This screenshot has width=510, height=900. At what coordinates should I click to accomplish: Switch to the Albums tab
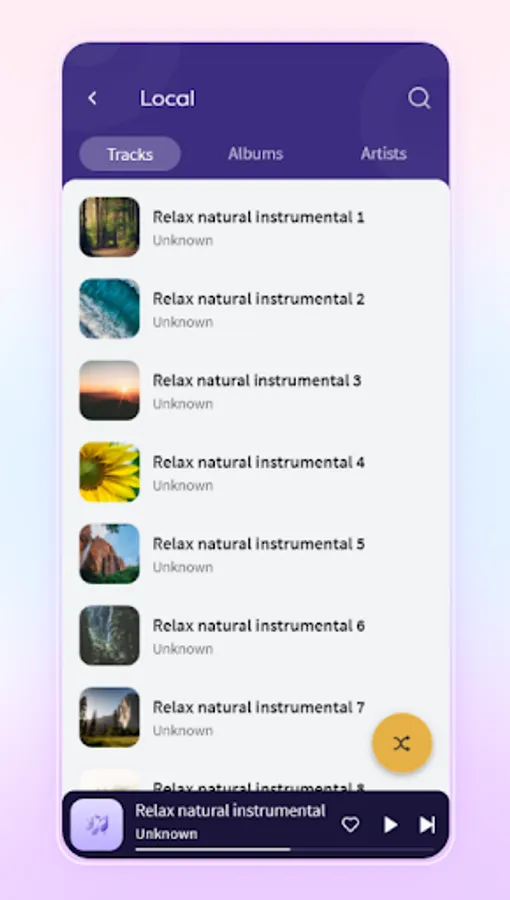point(255,154)
